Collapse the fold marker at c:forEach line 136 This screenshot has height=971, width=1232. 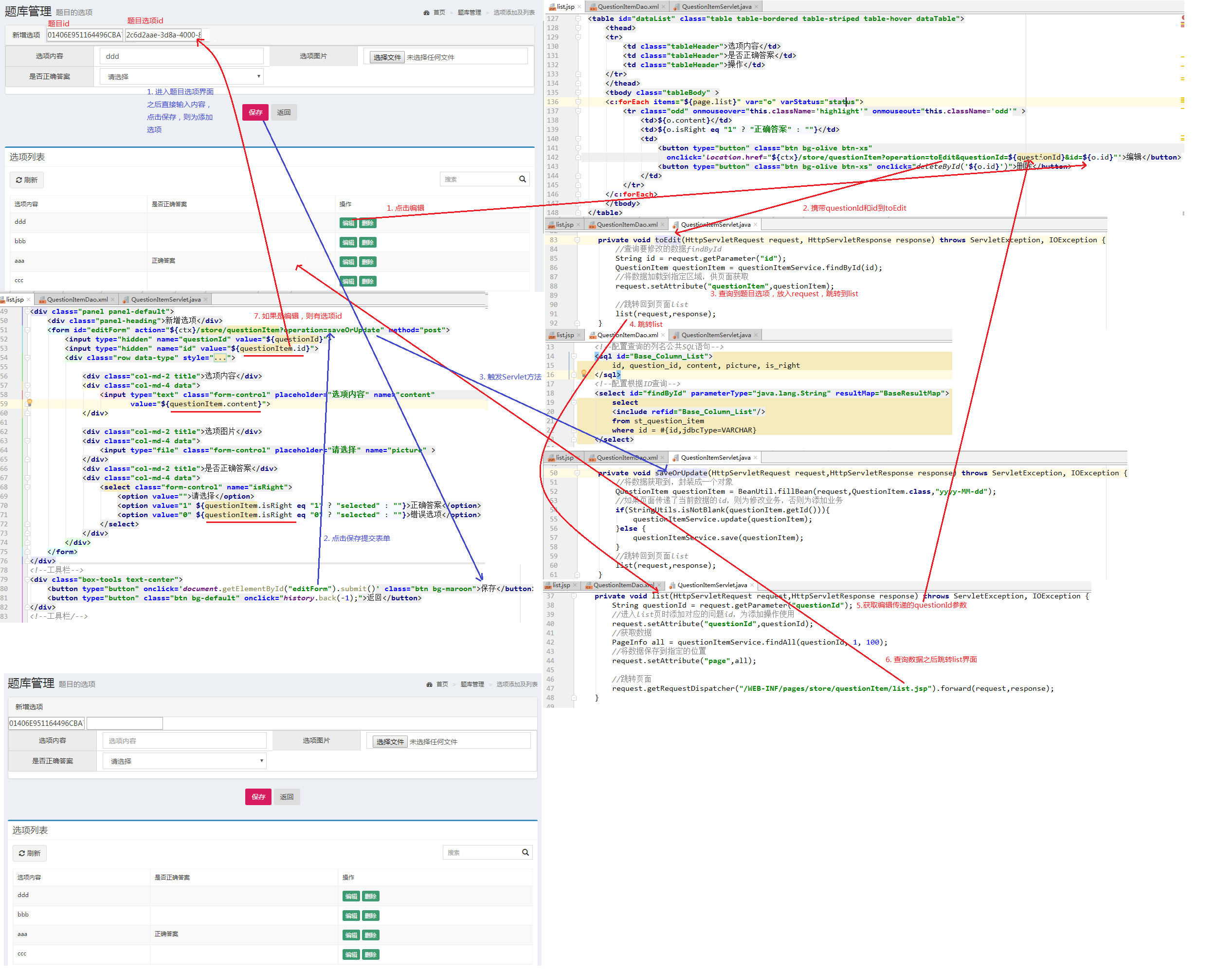[x=578, y=102]
